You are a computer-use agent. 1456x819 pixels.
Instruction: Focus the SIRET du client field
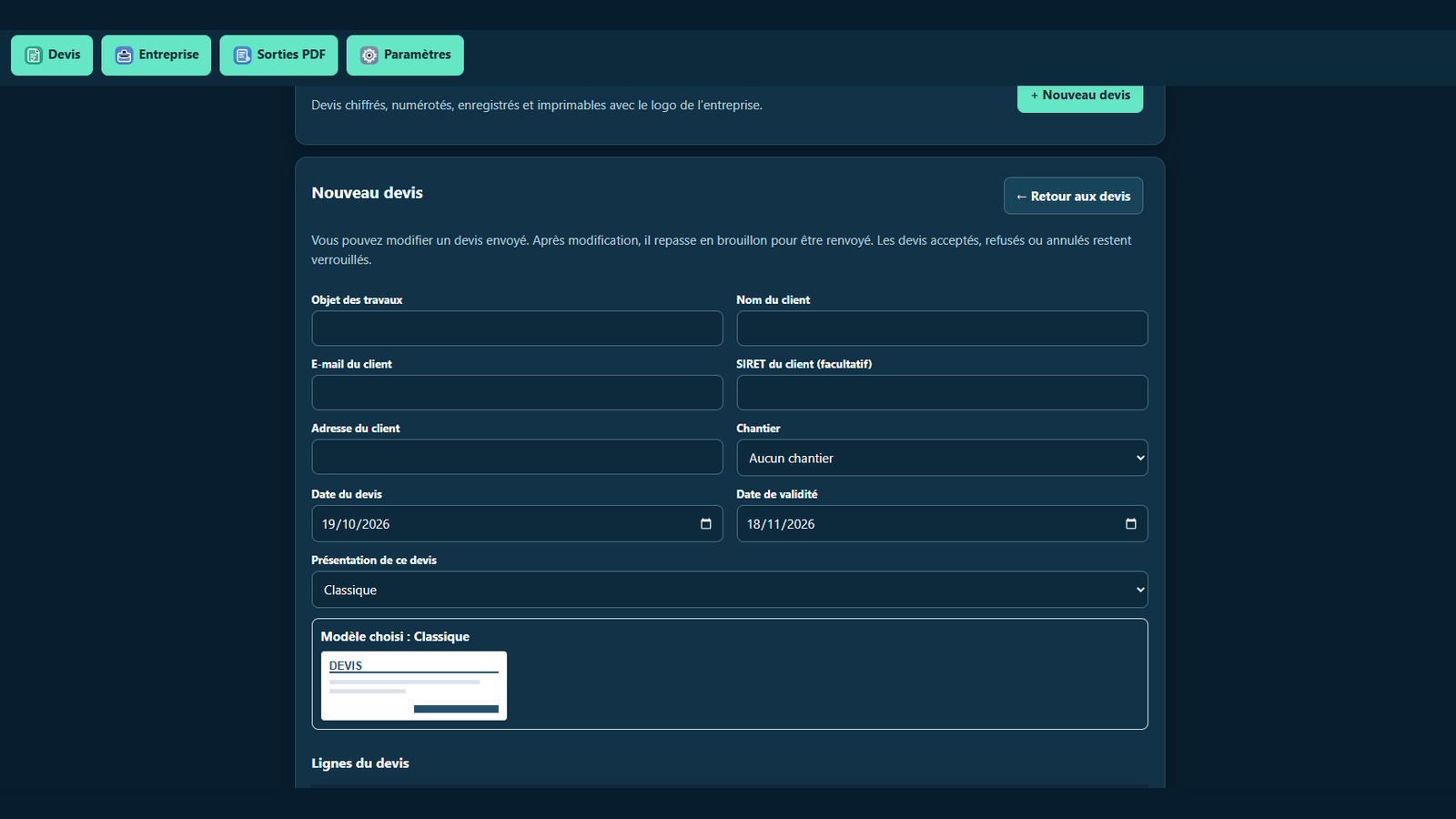pos(942,393)
